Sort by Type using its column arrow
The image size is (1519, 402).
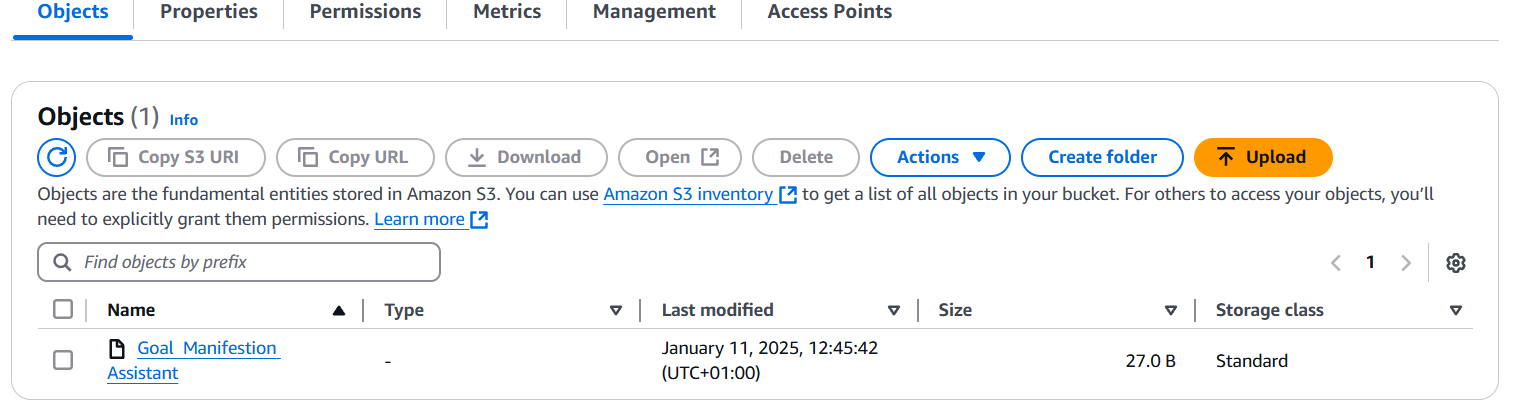616,311
